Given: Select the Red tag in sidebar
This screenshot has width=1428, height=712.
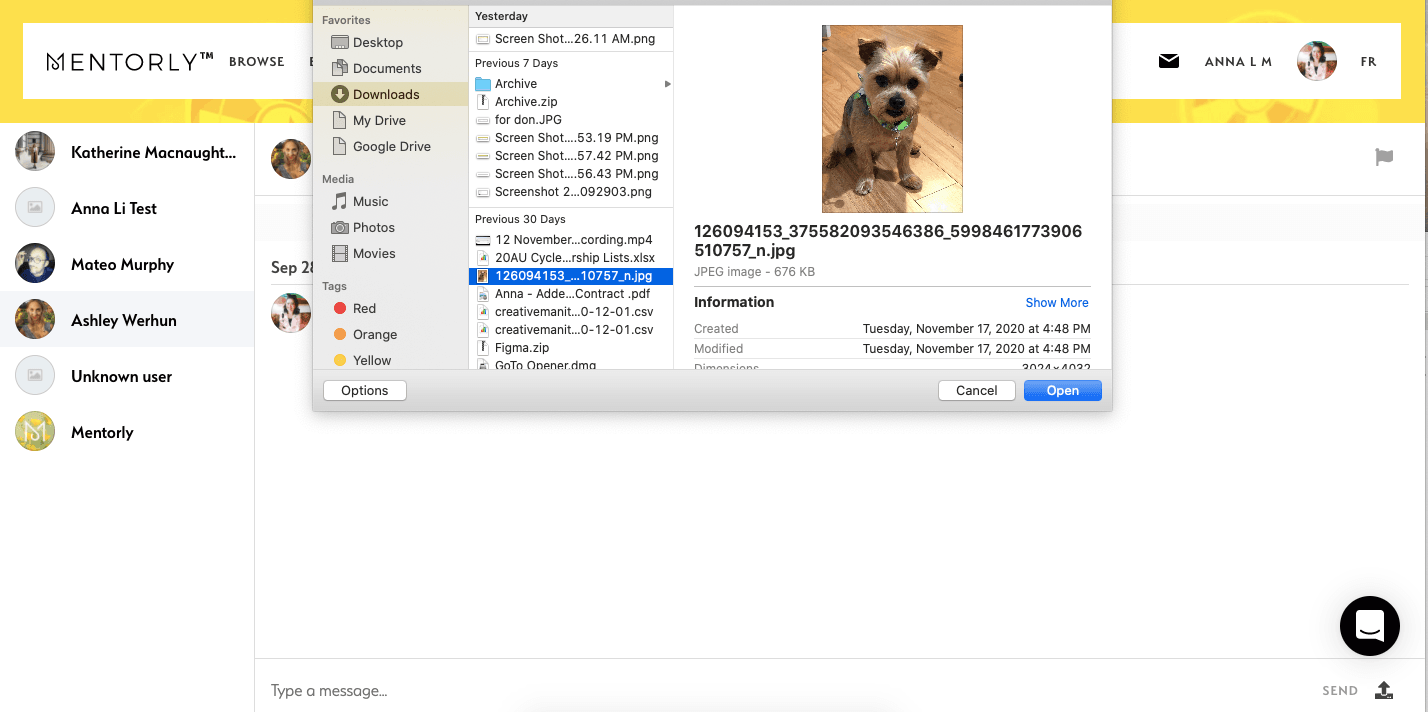Looking at the screenshot, I should click(x=364, y=308).
